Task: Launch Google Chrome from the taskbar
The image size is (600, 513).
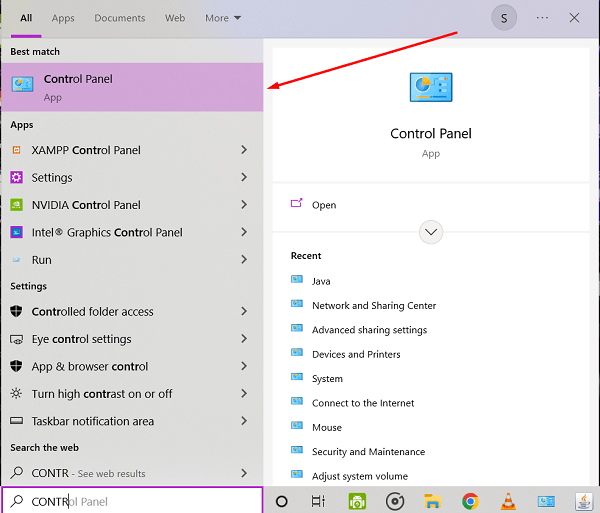Action: tap(470, 501)
